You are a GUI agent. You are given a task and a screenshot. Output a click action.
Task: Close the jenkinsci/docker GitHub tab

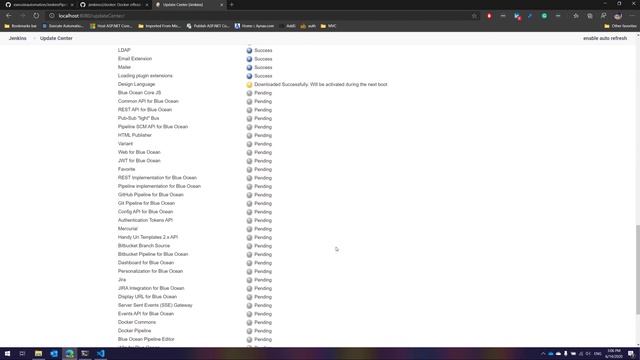(x=147, y=4)
